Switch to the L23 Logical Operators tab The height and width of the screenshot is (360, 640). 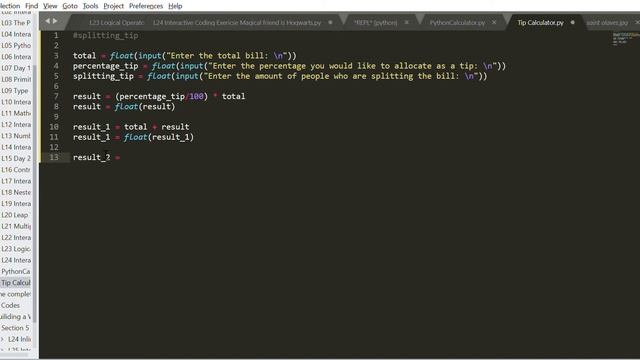(116, 22)
